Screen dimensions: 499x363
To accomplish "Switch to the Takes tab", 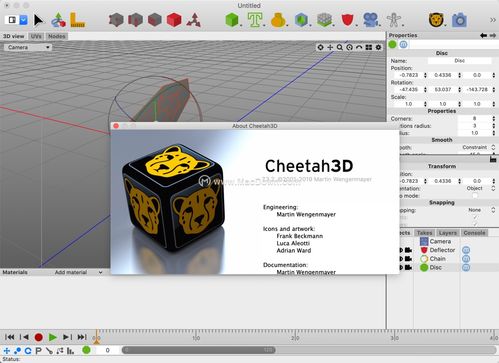I will click(x=424, y=233).
